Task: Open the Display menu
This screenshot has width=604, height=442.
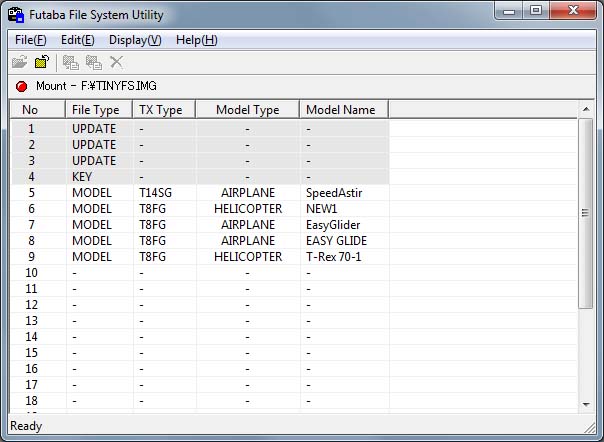Action: point(135,40)
